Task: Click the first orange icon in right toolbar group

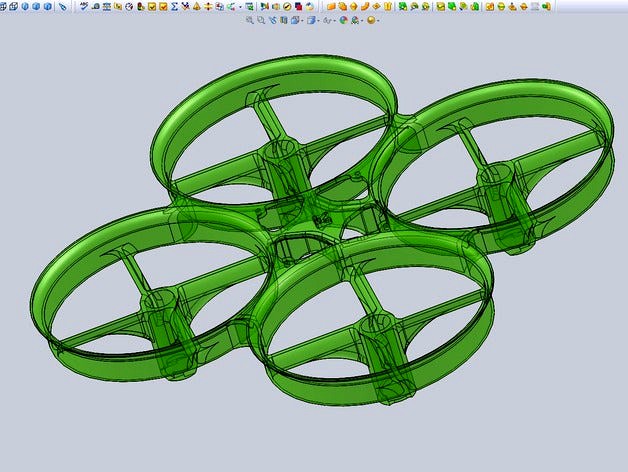Action: click(331, 6)
